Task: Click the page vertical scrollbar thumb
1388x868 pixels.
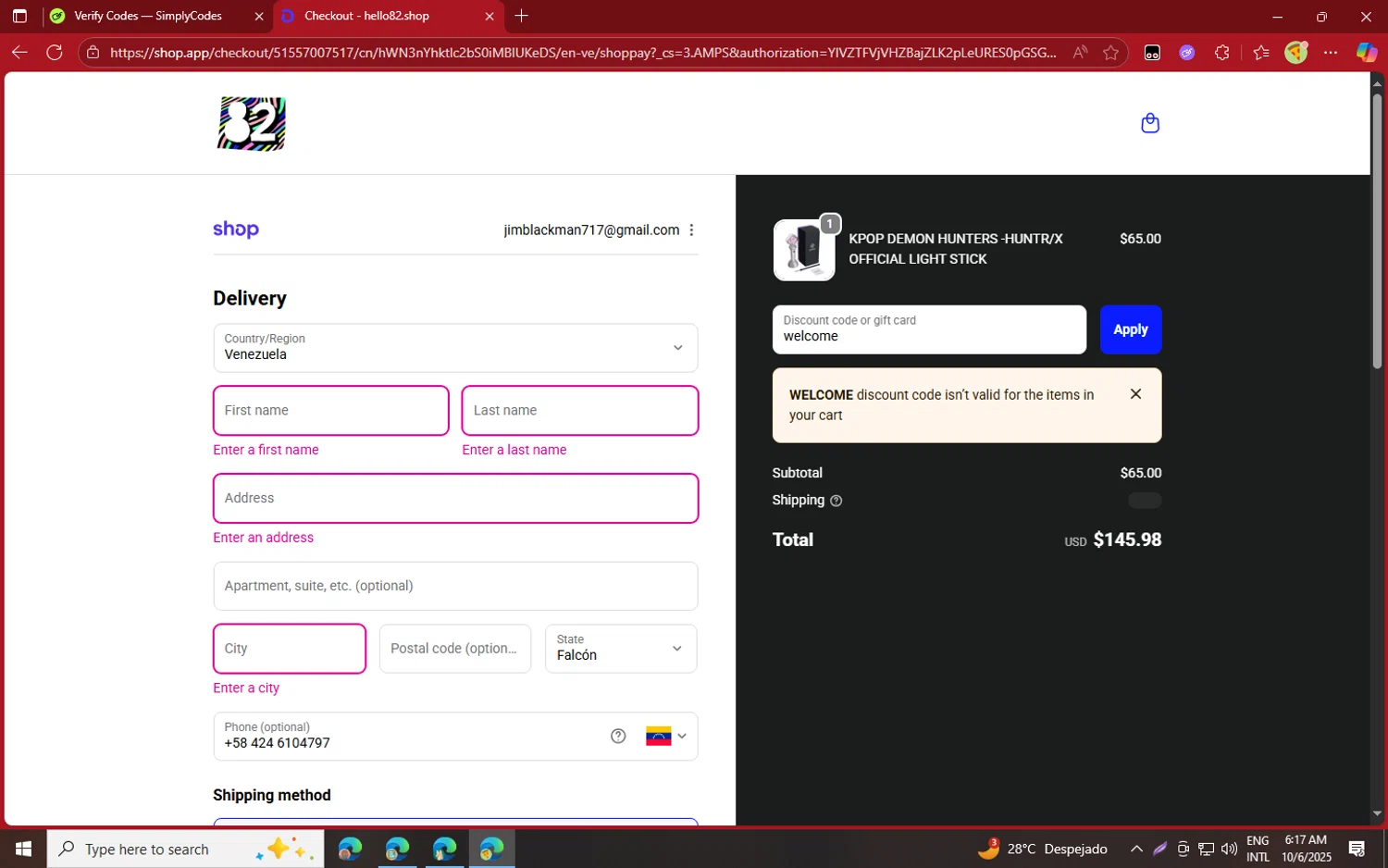Action: 1377,230
